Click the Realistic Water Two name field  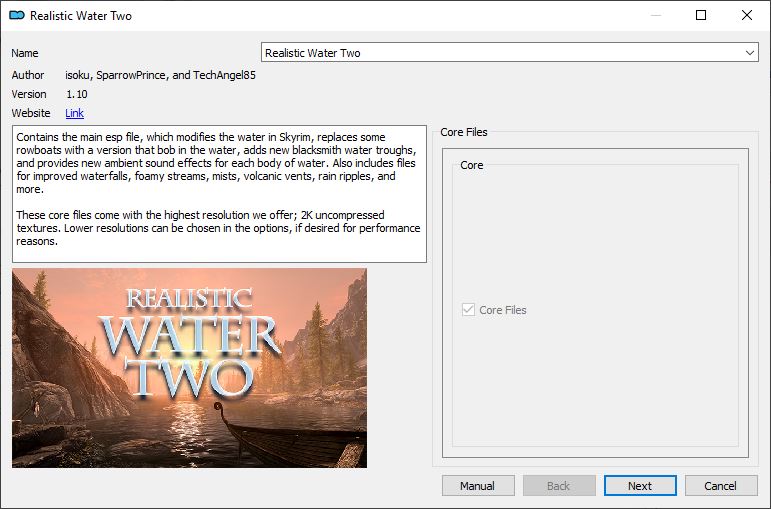(x=509, y=53)
